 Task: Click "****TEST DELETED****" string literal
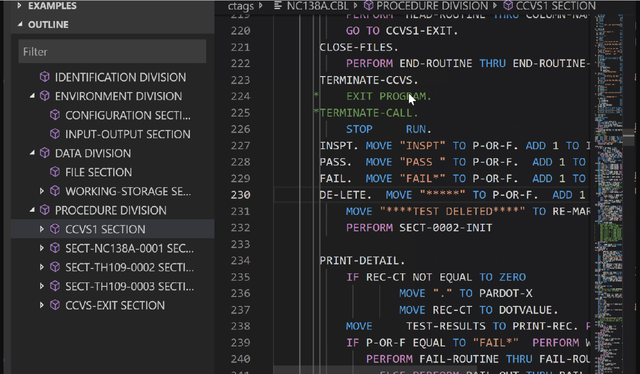453,211
